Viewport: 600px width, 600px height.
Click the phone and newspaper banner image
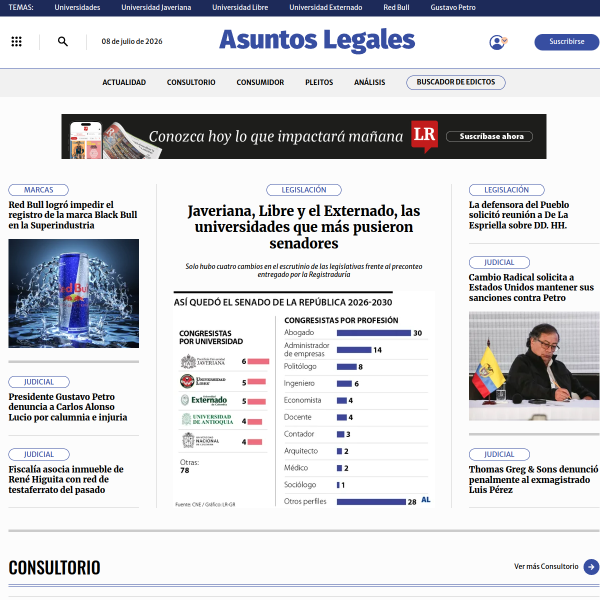point(115,139)
